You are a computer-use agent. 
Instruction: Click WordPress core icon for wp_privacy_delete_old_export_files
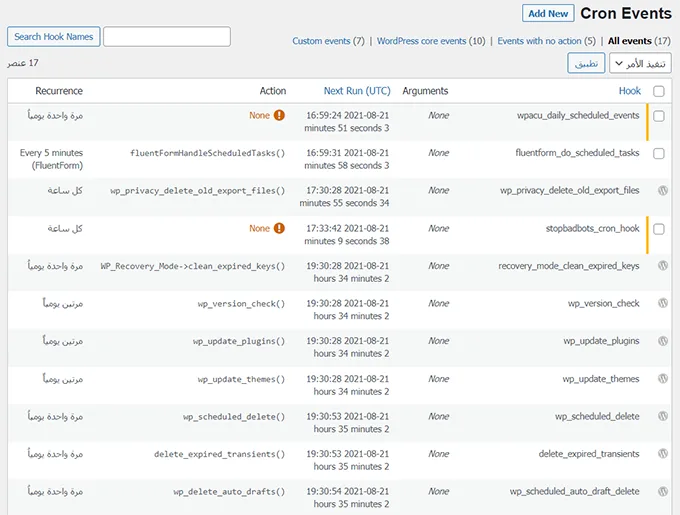pyautogui.click(x=663, y=190)
